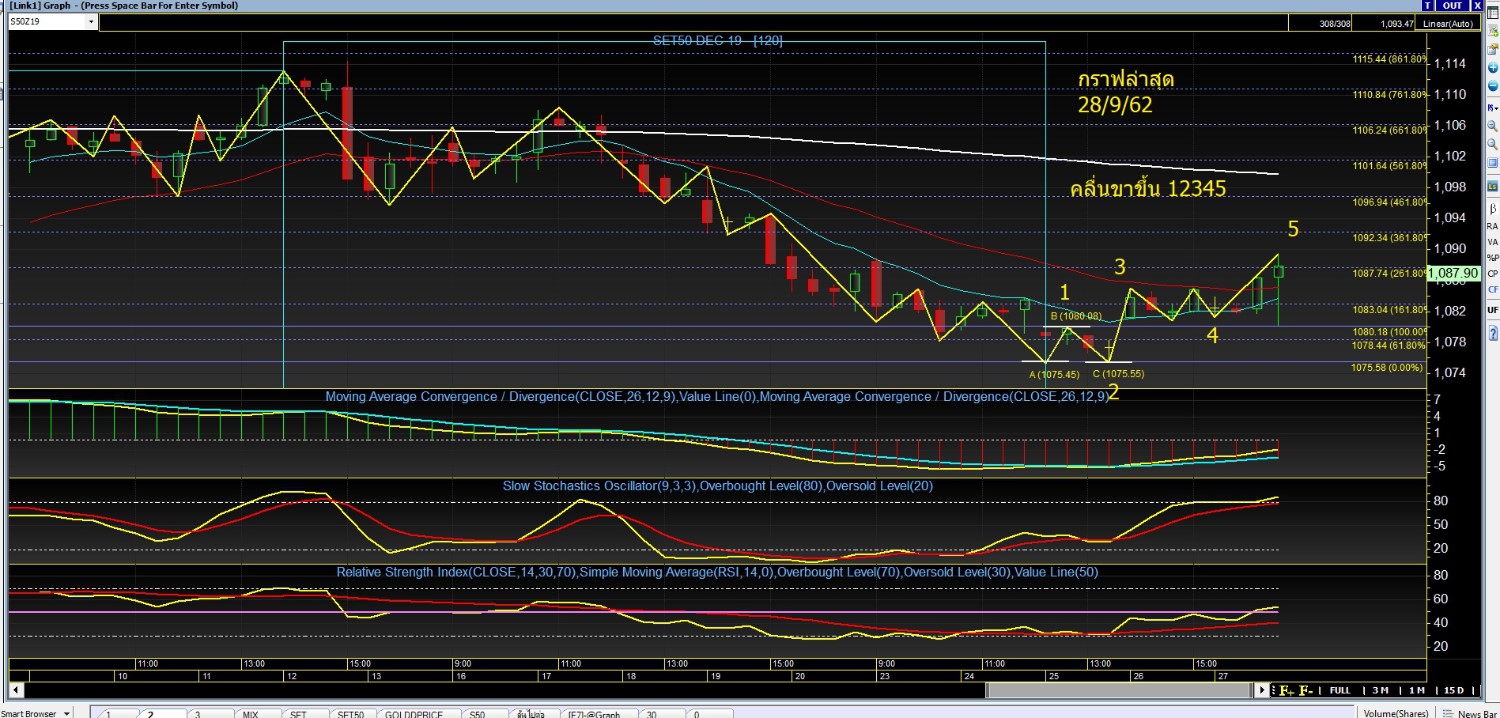Switch to the GOLDDPRICE tab
Image resolution: width=1500 pixels, height=718 pixels.
(x=418, y=713)
